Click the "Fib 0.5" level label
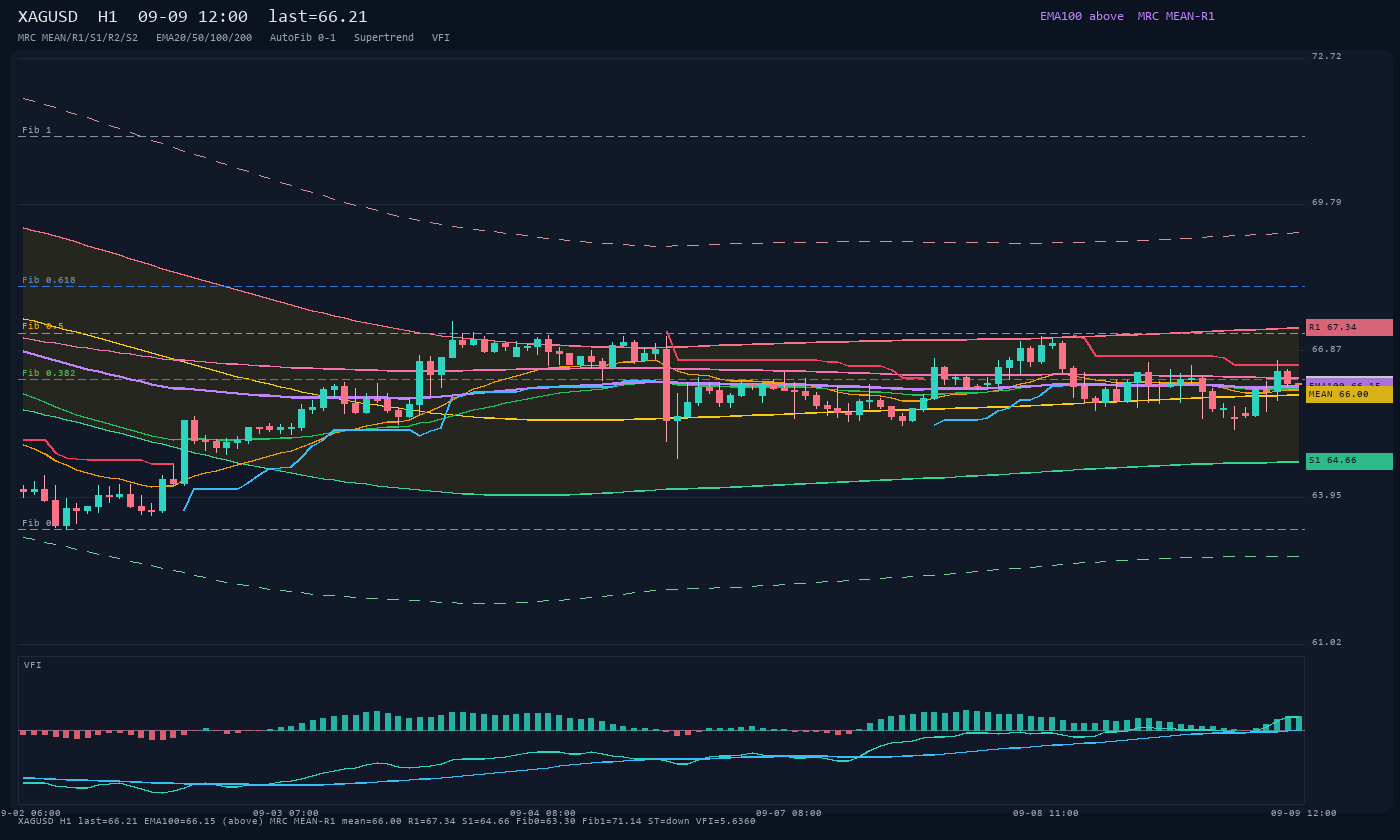The height and width of the screenshot is (840, 1400). (x=43, y=326)
